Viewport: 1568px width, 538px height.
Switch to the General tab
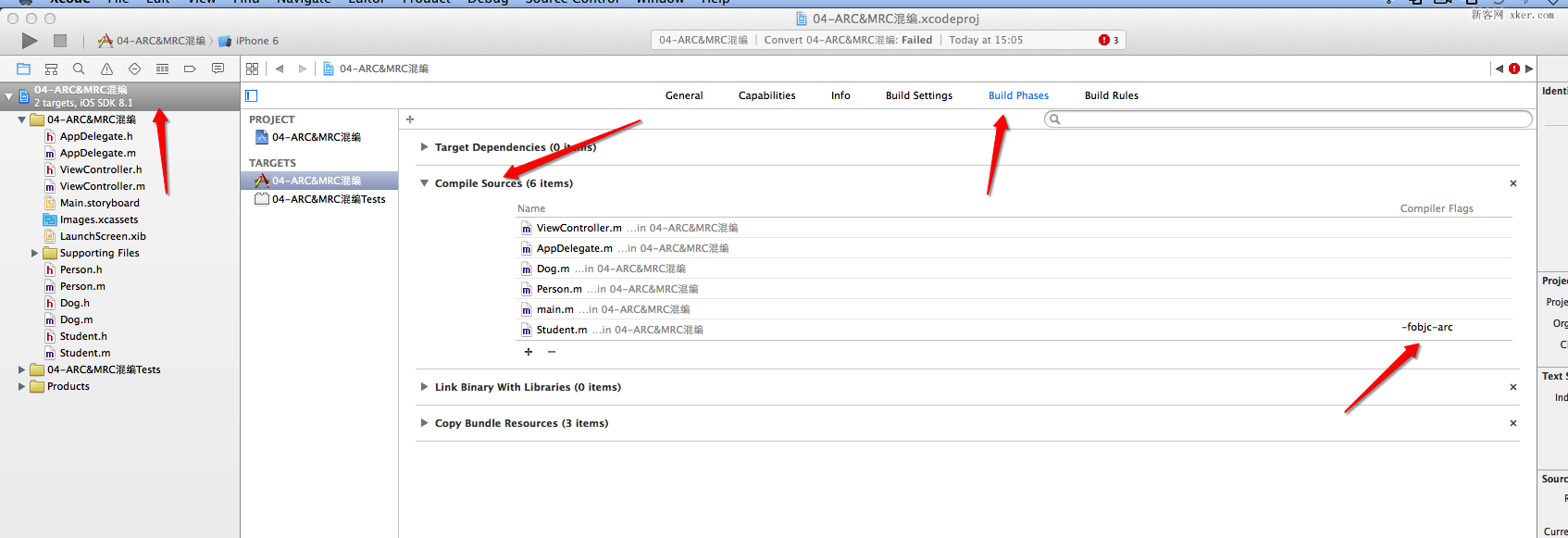tap(684, 95)
